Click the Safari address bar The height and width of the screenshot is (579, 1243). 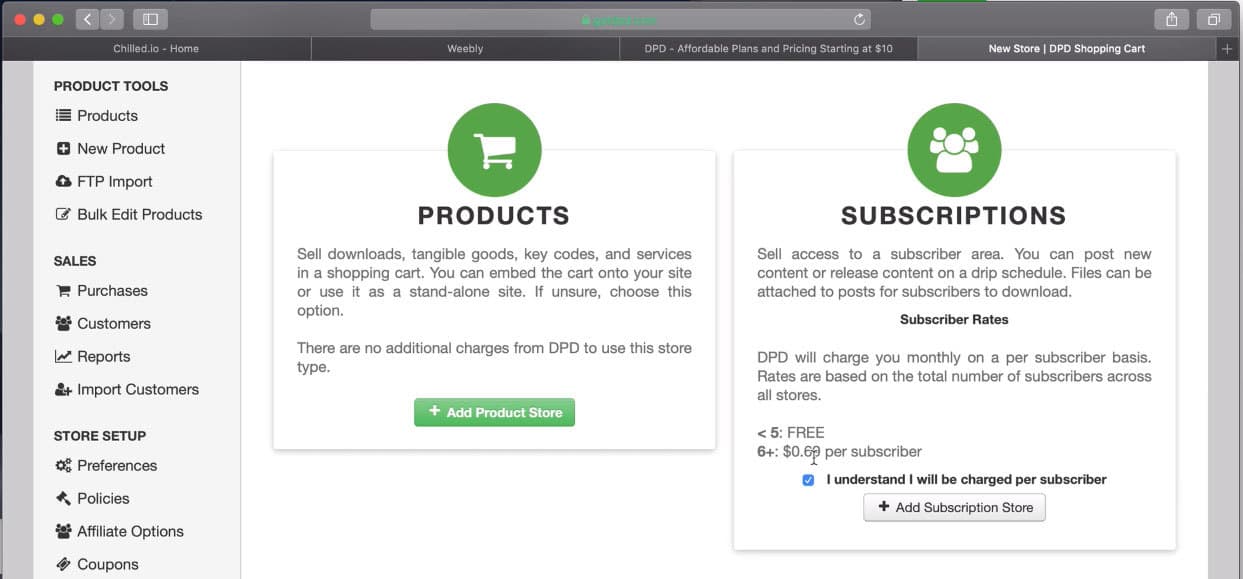[620, 19]
